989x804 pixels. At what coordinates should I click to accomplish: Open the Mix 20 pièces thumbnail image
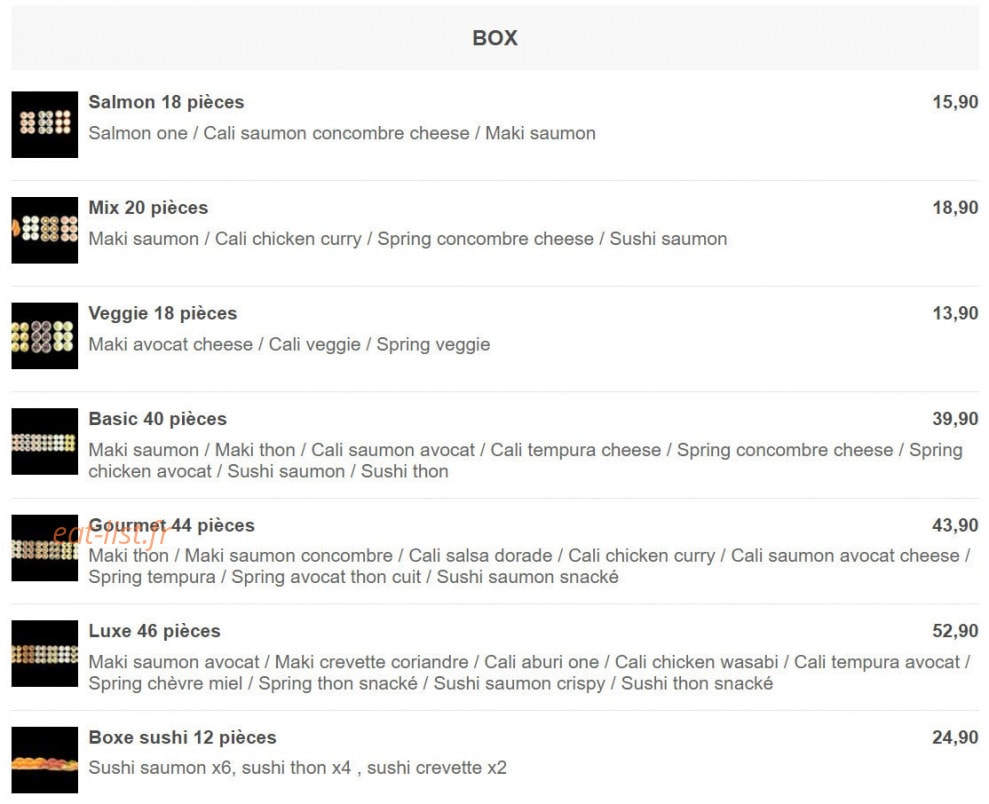pyautogui.click(x=45, y=230)
